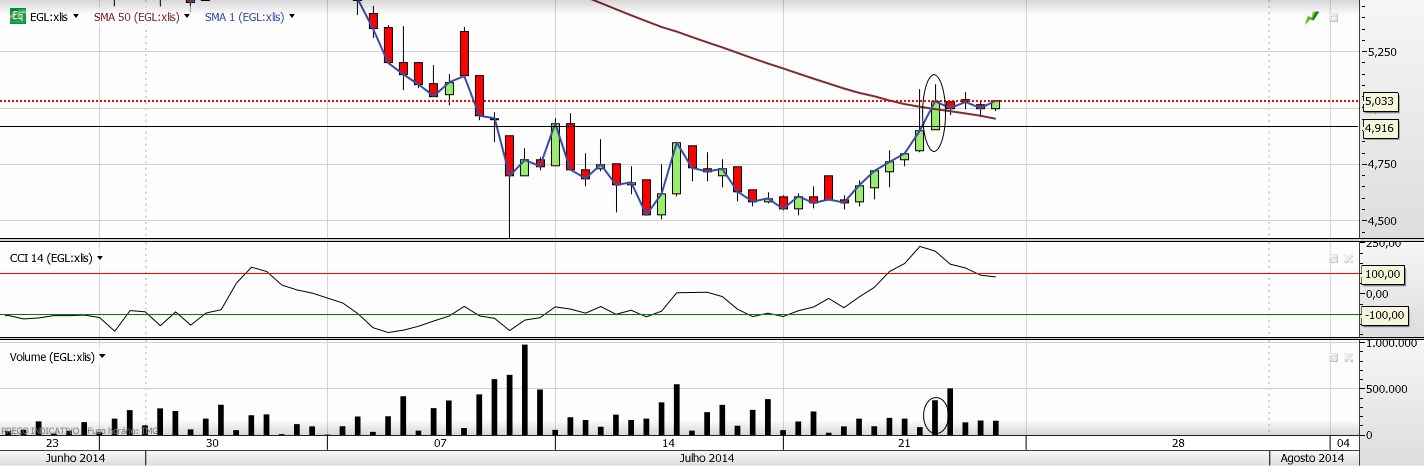Open the SMA 1 (EGL:xlis) indicator dropdown
Screen dimensions: 1424x466
coord(291,17)
